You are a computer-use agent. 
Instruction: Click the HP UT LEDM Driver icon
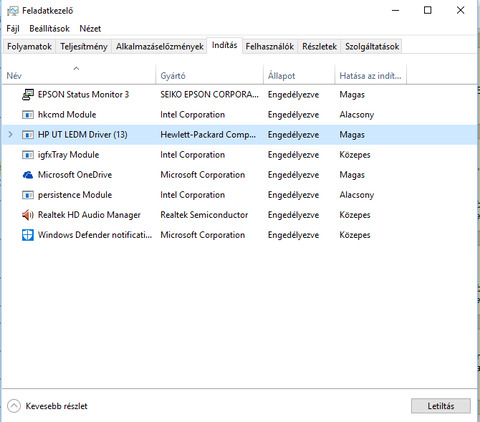(28, 135)
